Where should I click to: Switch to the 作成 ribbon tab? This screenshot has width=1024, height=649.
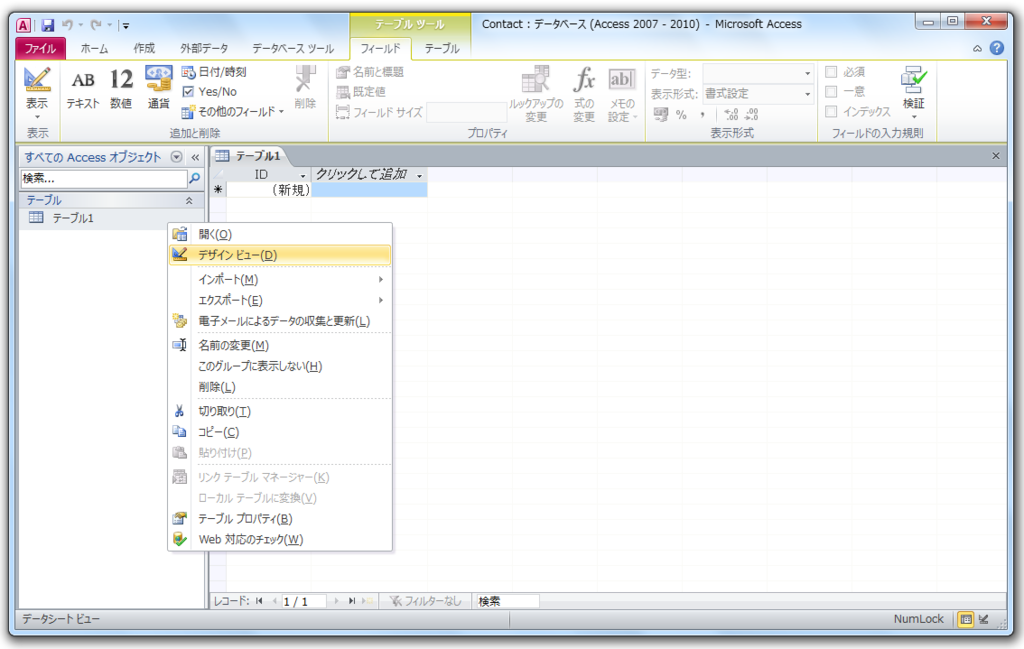pyautogui.click(x=144, y=48)
